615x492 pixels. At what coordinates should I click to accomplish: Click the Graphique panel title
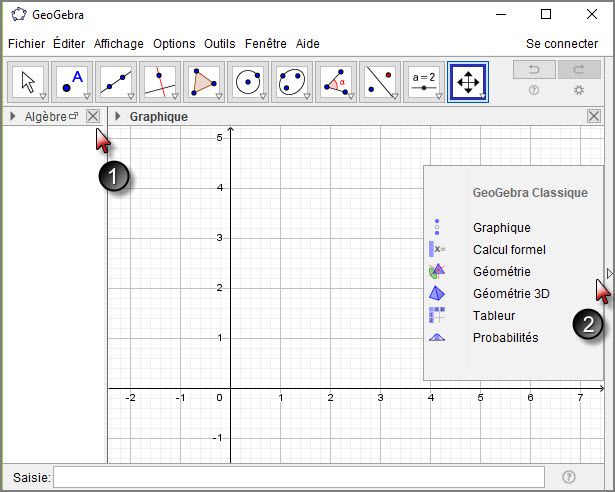pyautogui.click(x=158, y=117)
